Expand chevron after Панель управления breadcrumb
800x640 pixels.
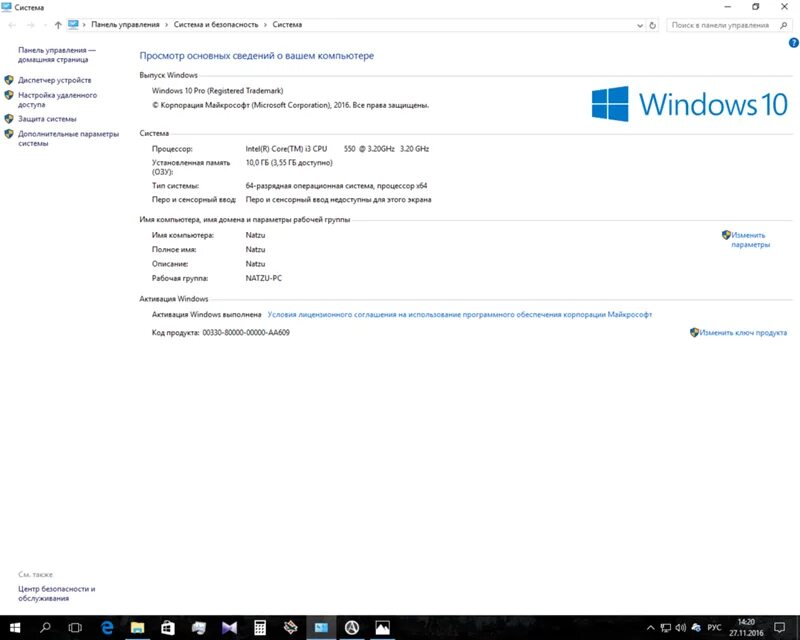(166, 25)
